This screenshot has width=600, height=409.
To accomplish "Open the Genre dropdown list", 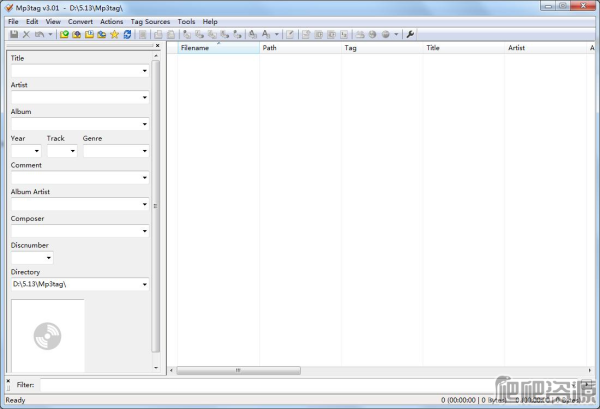I will (144, 151).
